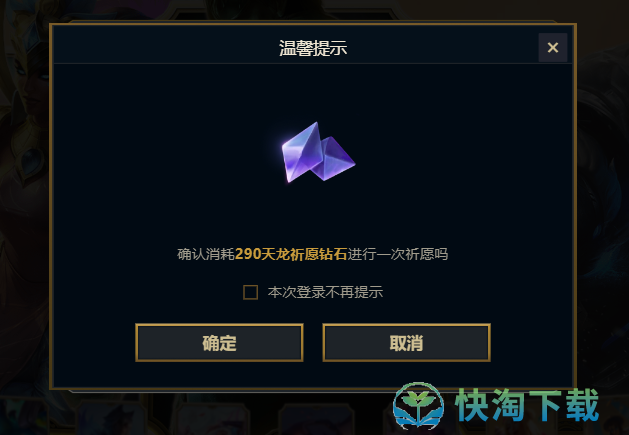
Task: Click the 快淘下载 watermark text
Action: (x=527, y=405)
